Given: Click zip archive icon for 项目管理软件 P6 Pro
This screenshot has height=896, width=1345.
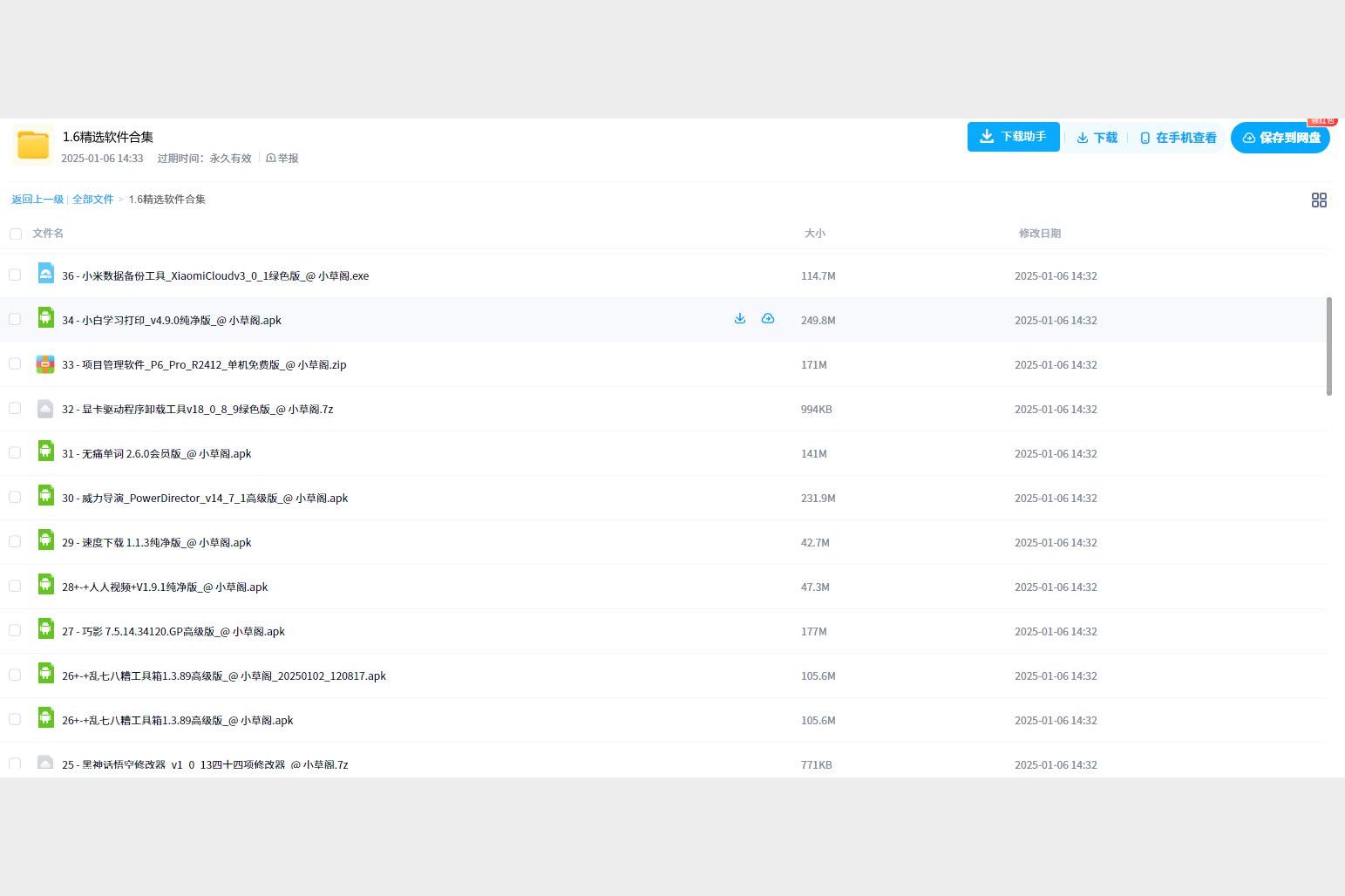Looking at the screenshot, I should coord(45,363).
